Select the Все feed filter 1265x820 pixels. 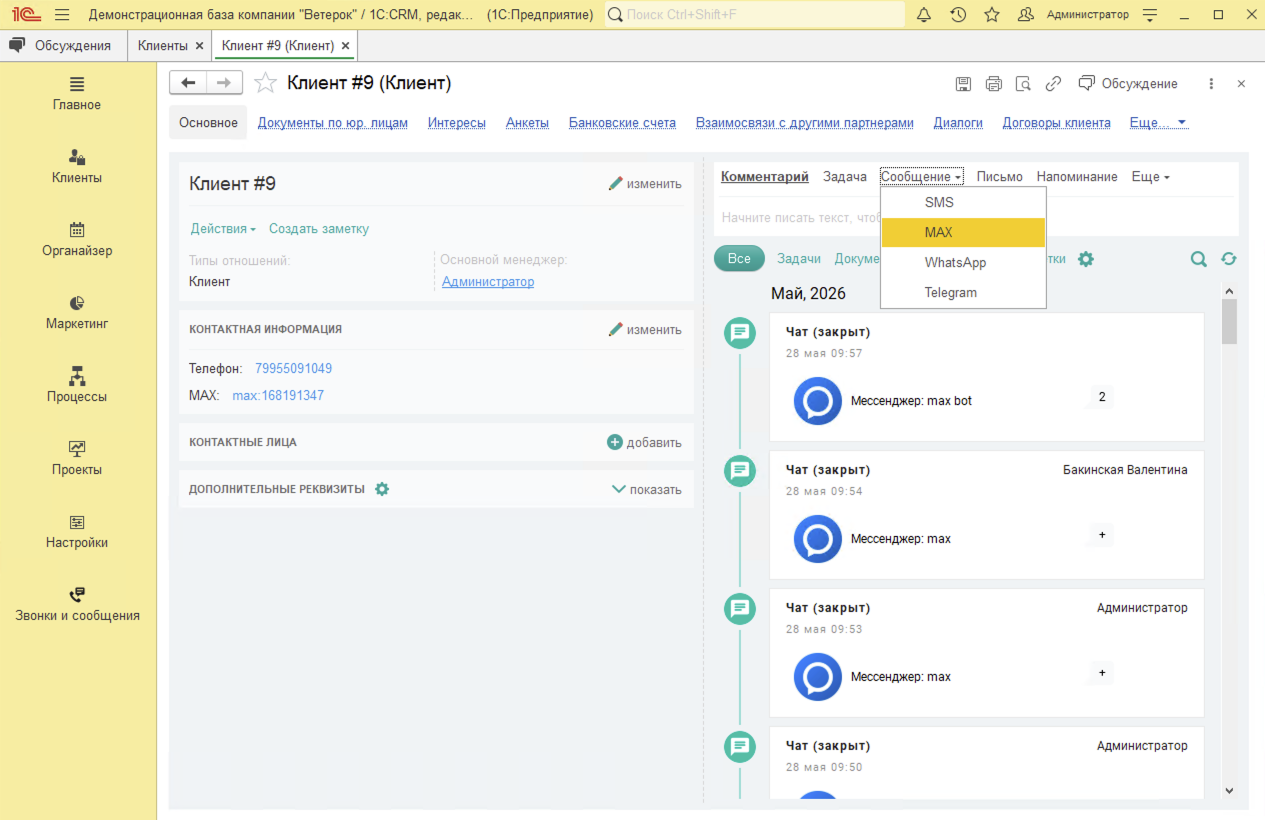(739, 258)
